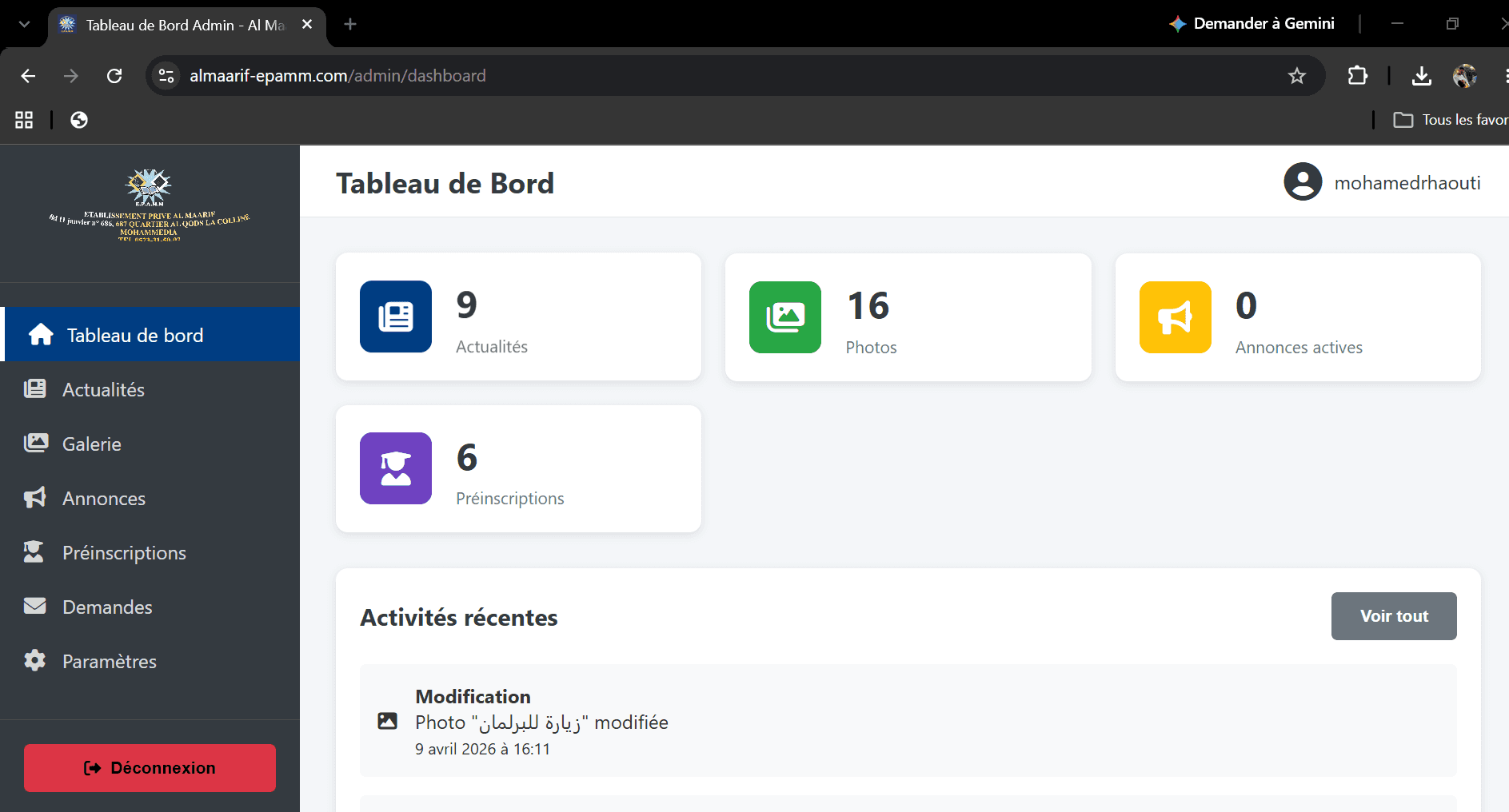Viewport: 1509px width, 812px height.
Task: Open the Chrome profile avatar
Action: (x=1465, y=76)
